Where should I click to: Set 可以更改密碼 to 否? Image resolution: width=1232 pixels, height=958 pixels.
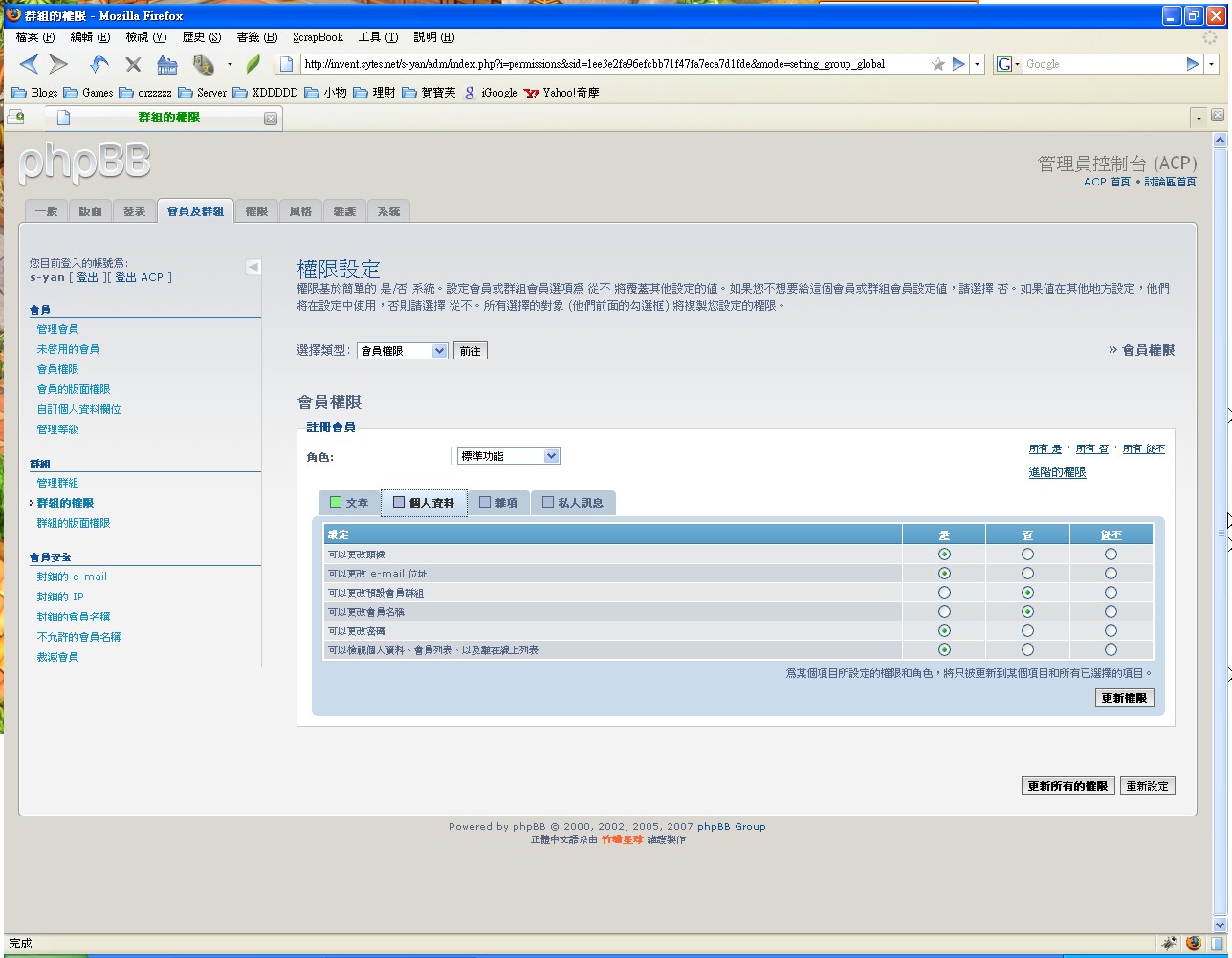(x=1027, y=631)
